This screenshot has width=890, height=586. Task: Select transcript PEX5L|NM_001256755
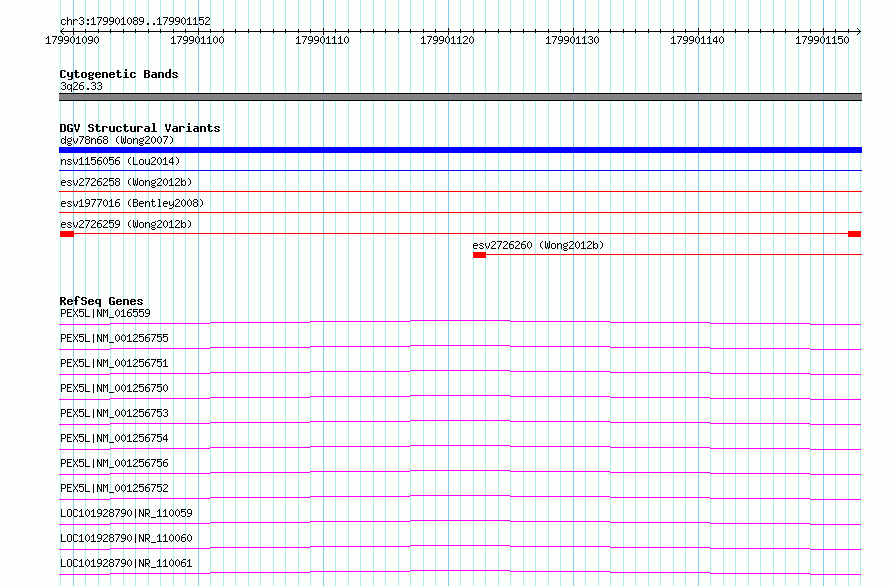coord(114,338)
